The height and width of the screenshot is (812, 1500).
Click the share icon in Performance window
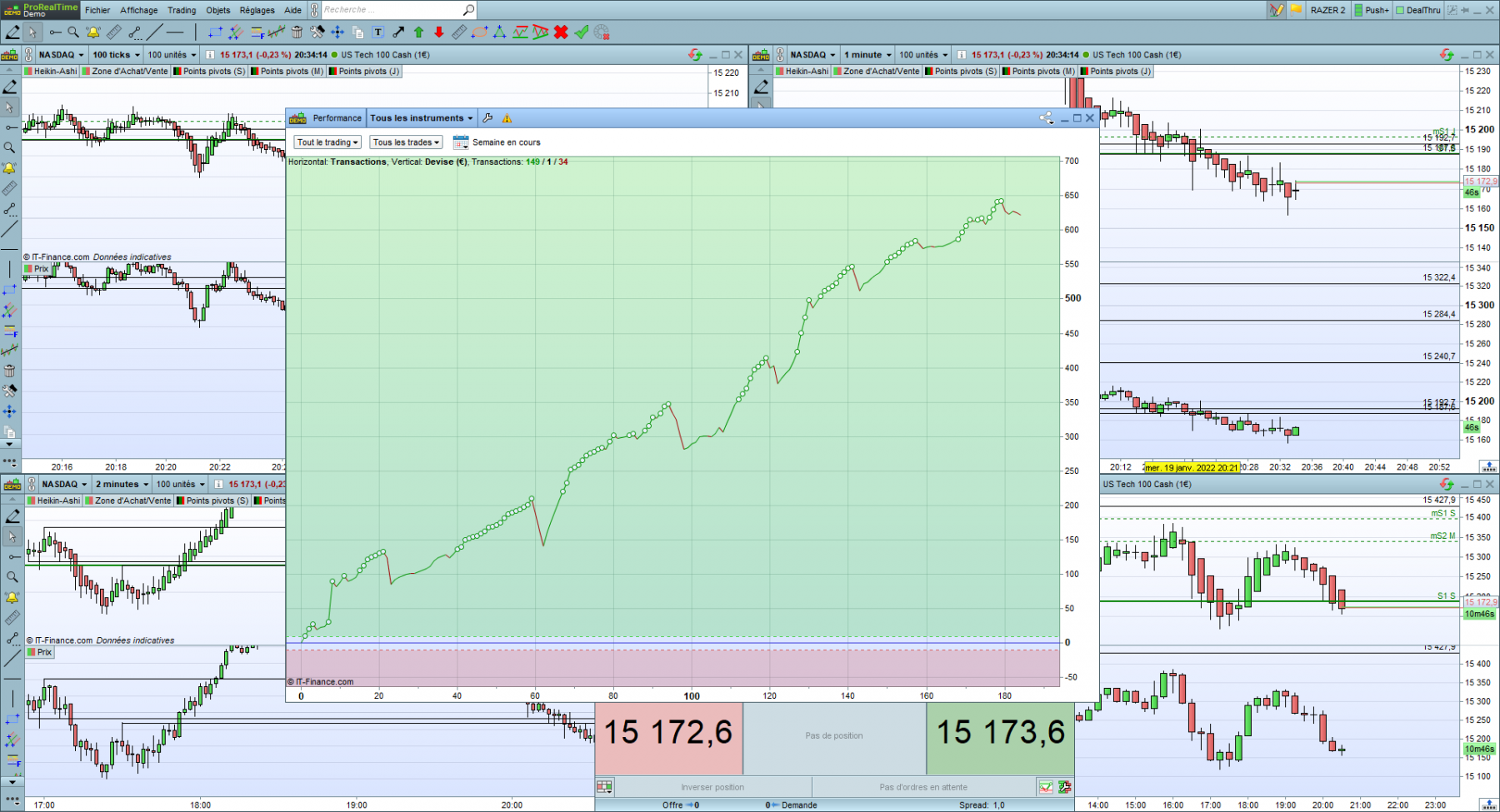coord(1047,118)
